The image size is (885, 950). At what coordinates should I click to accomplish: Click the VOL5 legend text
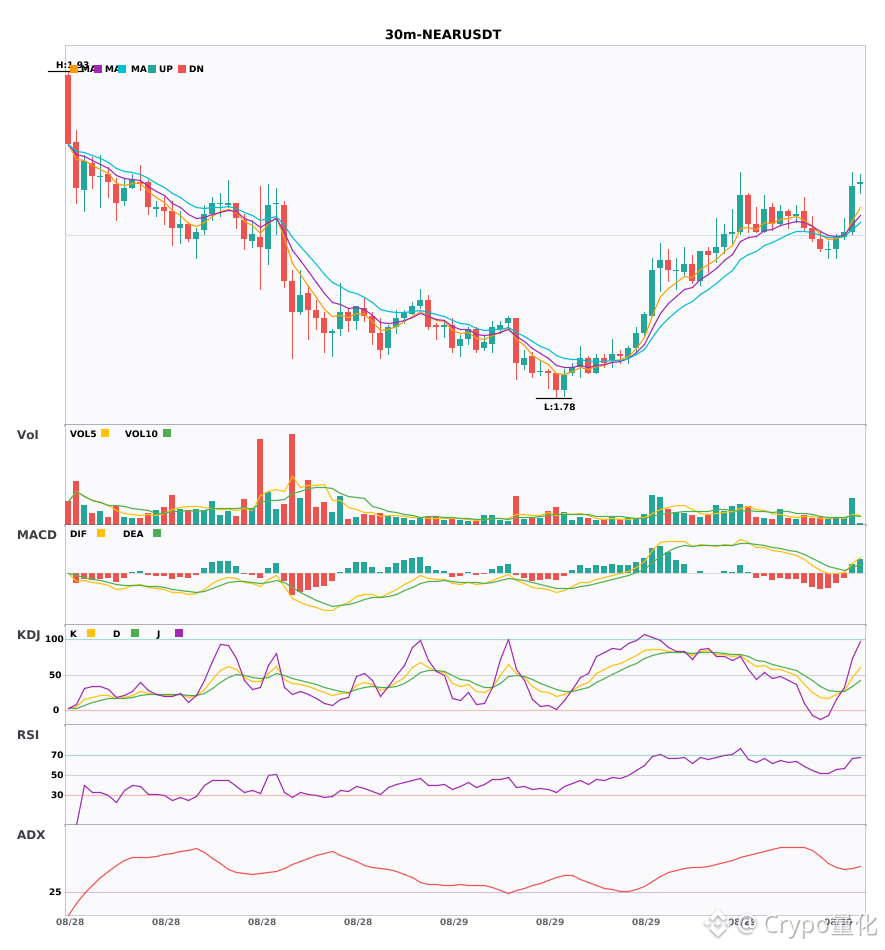point(83,434)
